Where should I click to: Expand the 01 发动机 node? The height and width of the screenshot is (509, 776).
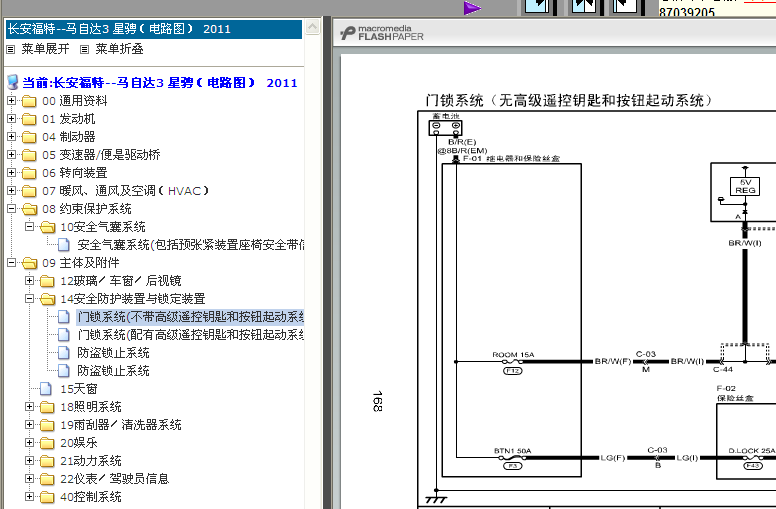click(11, 119)
